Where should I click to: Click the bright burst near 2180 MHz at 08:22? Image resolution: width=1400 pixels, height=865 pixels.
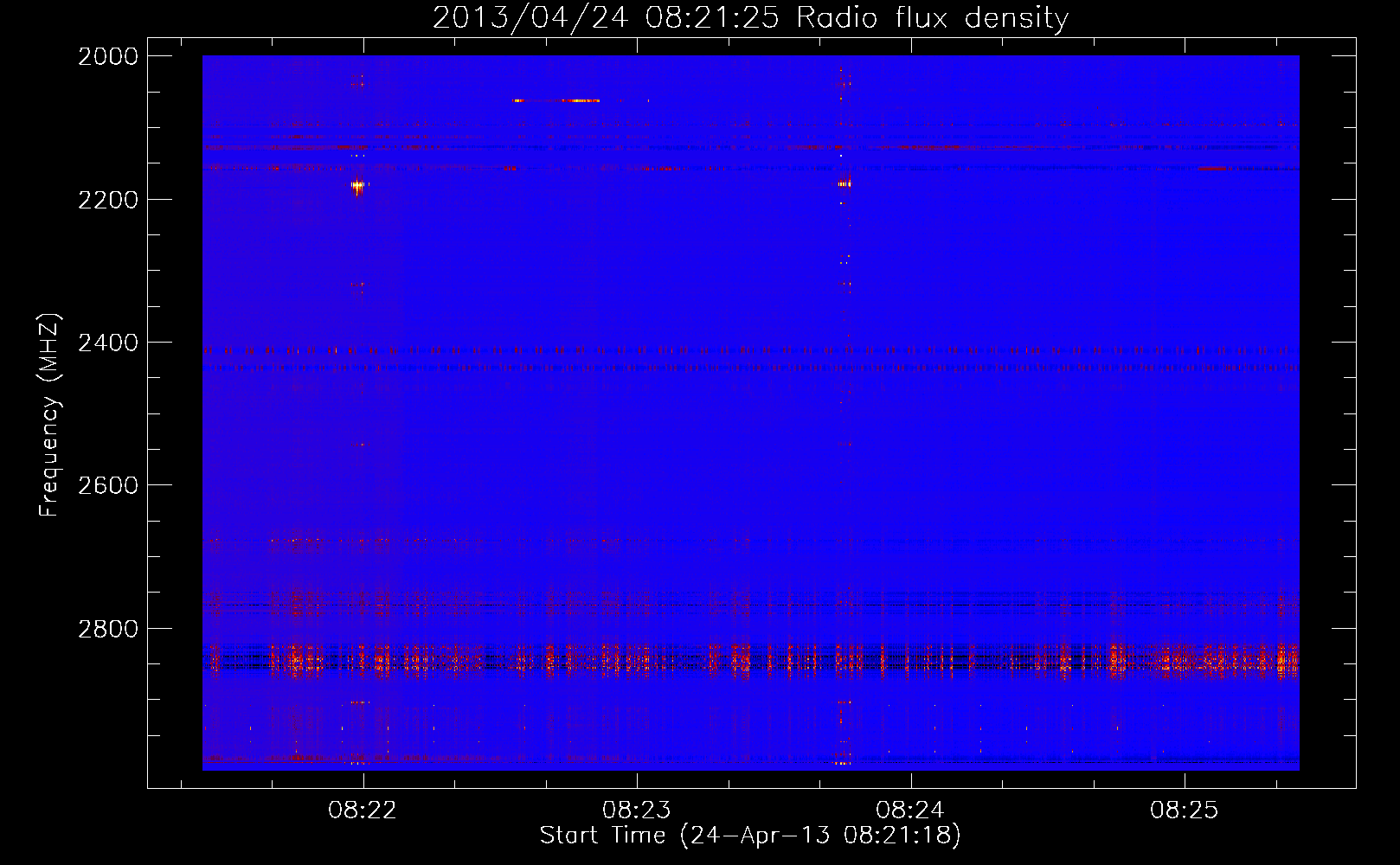[x=359, y=184]
